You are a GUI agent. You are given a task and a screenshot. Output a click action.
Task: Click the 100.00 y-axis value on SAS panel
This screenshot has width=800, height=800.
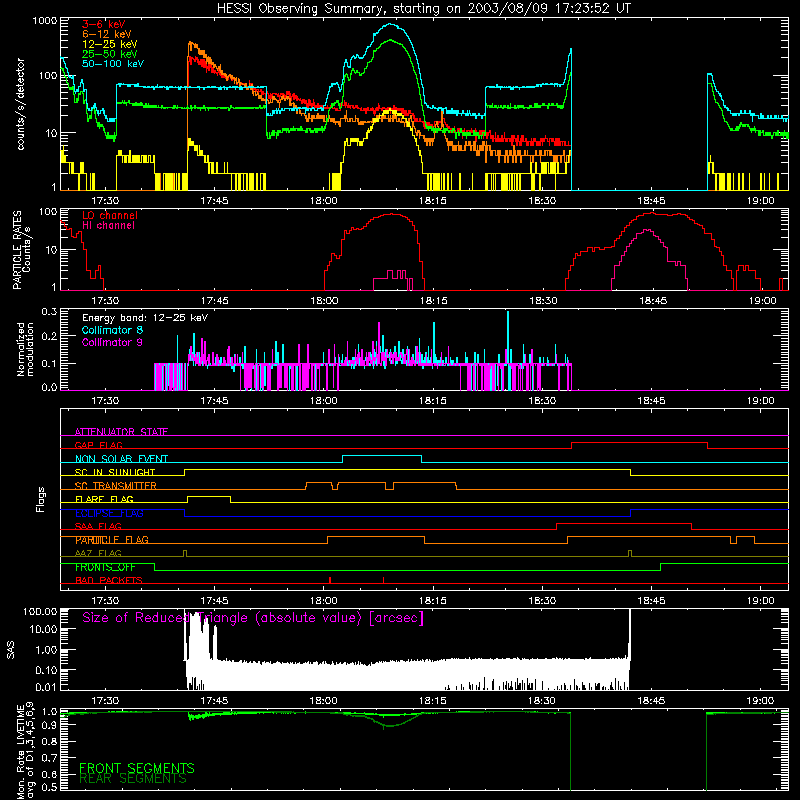(40, 611)
